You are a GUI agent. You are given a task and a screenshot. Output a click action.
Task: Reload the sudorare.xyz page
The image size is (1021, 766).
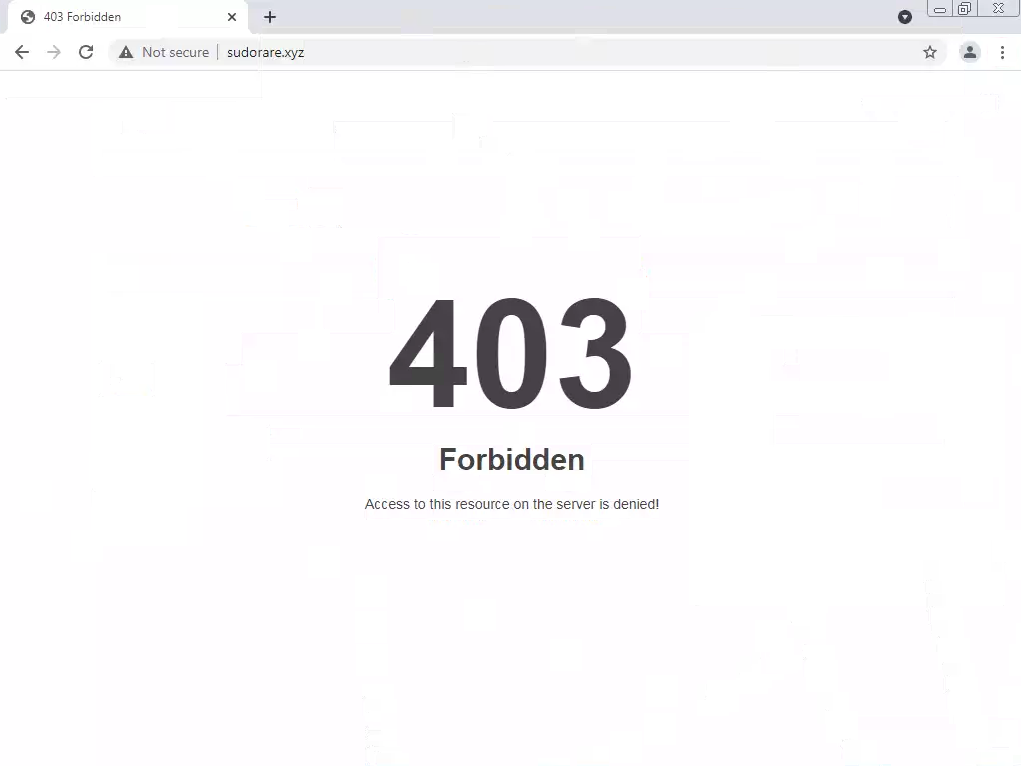[x=86, y=52]
